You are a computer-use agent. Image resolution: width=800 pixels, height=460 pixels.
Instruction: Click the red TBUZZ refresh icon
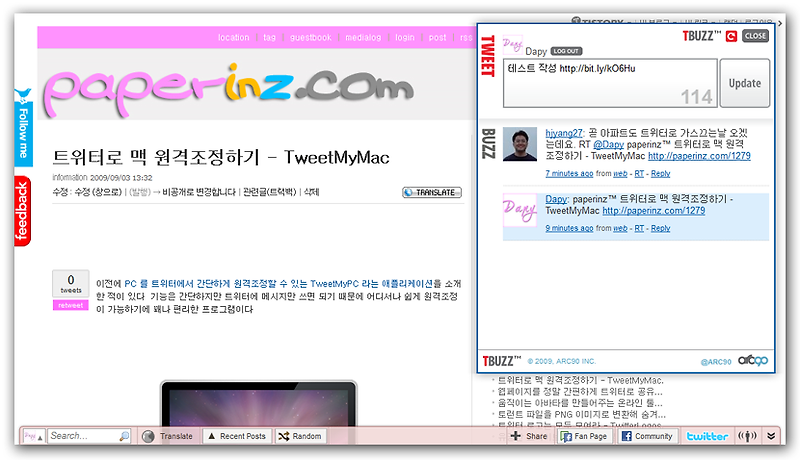pyautogui.click(x=732, y=36)
